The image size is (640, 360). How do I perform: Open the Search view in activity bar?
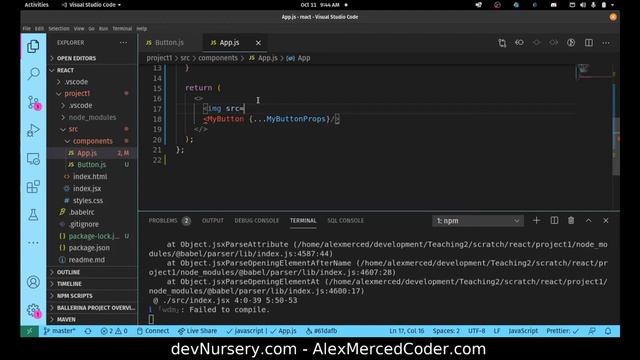pos(33,73)
